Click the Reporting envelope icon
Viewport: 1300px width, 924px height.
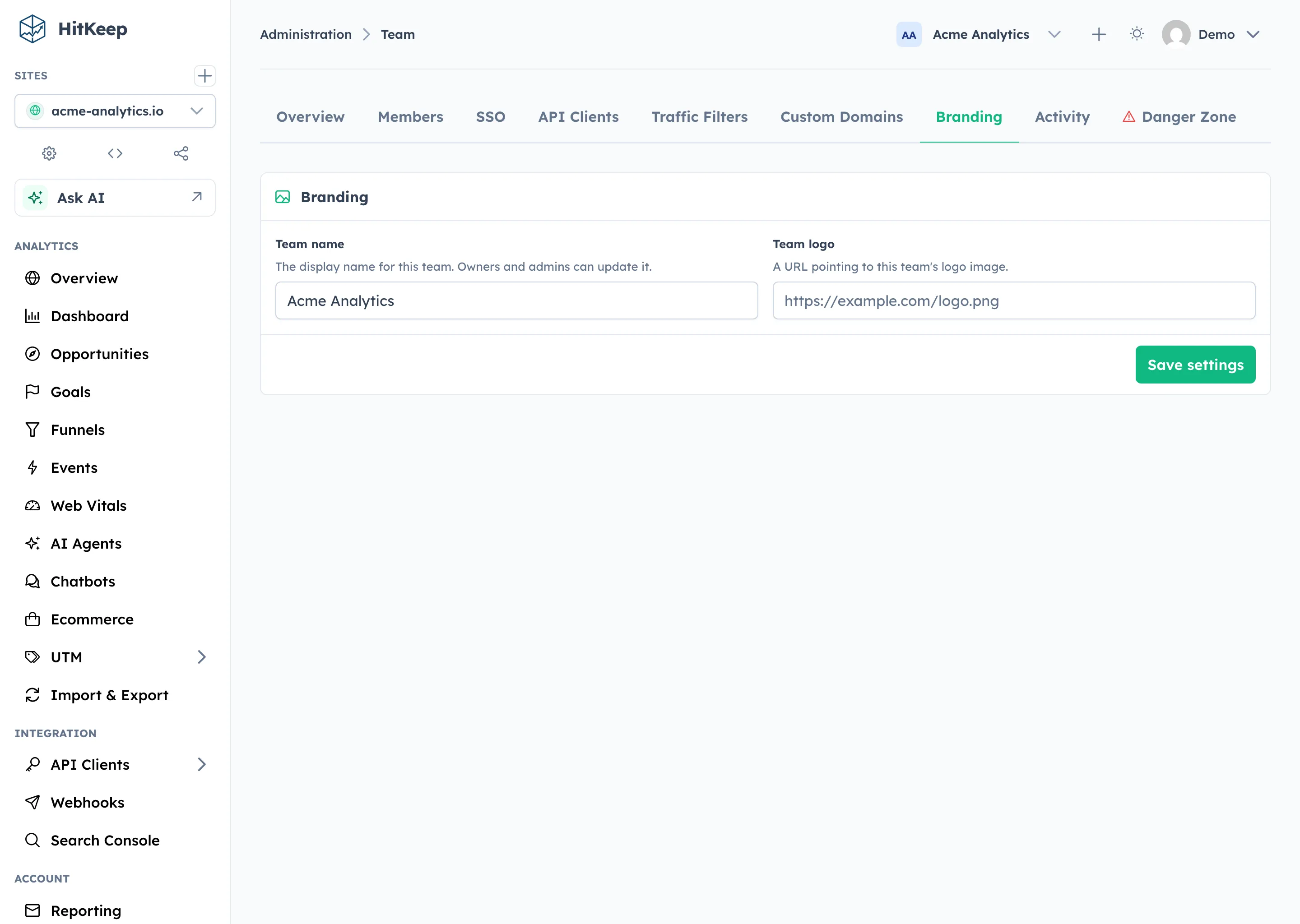tap(32, 910)
